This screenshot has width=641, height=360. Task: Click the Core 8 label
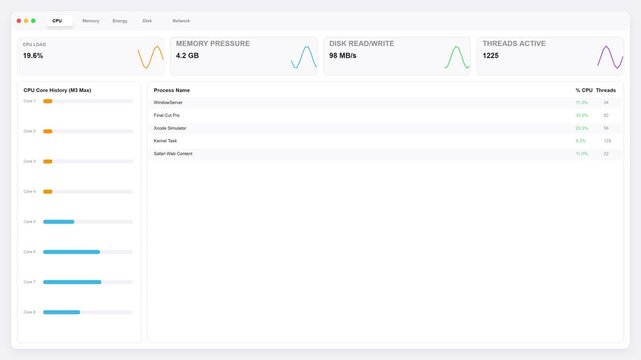coord(29,312)
